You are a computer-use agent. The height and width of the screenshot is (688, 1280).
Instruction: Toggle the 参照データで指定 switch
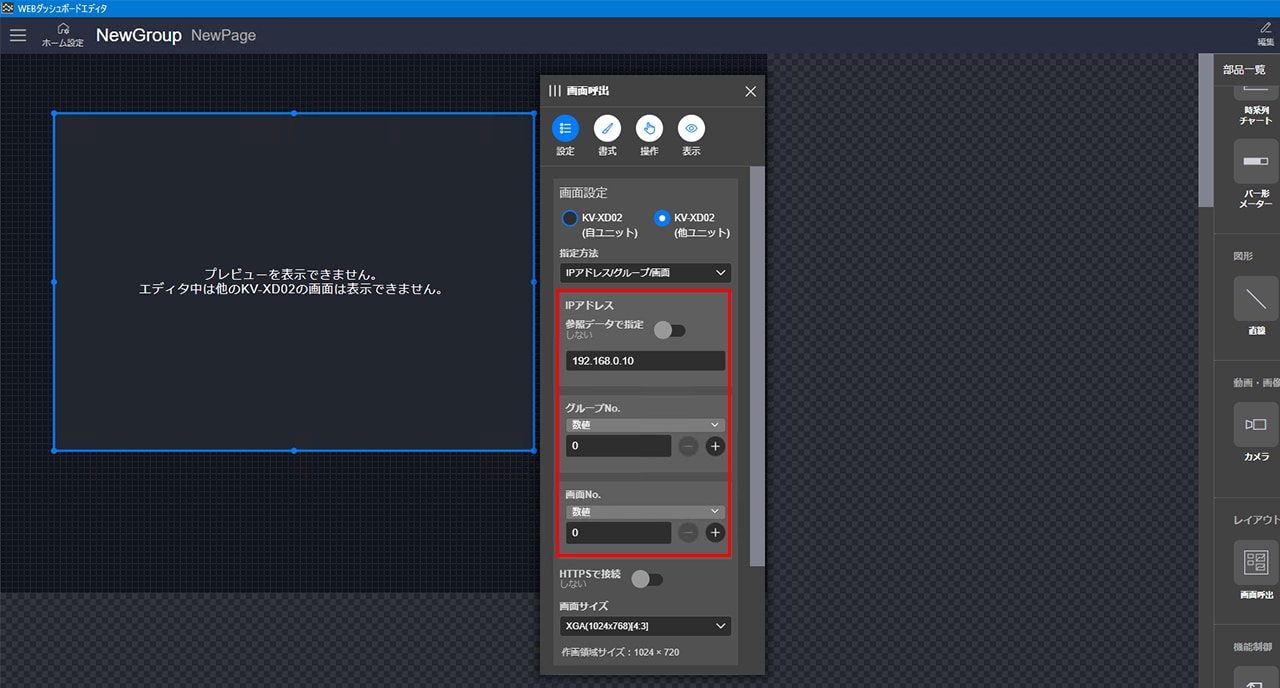point(669,330)
